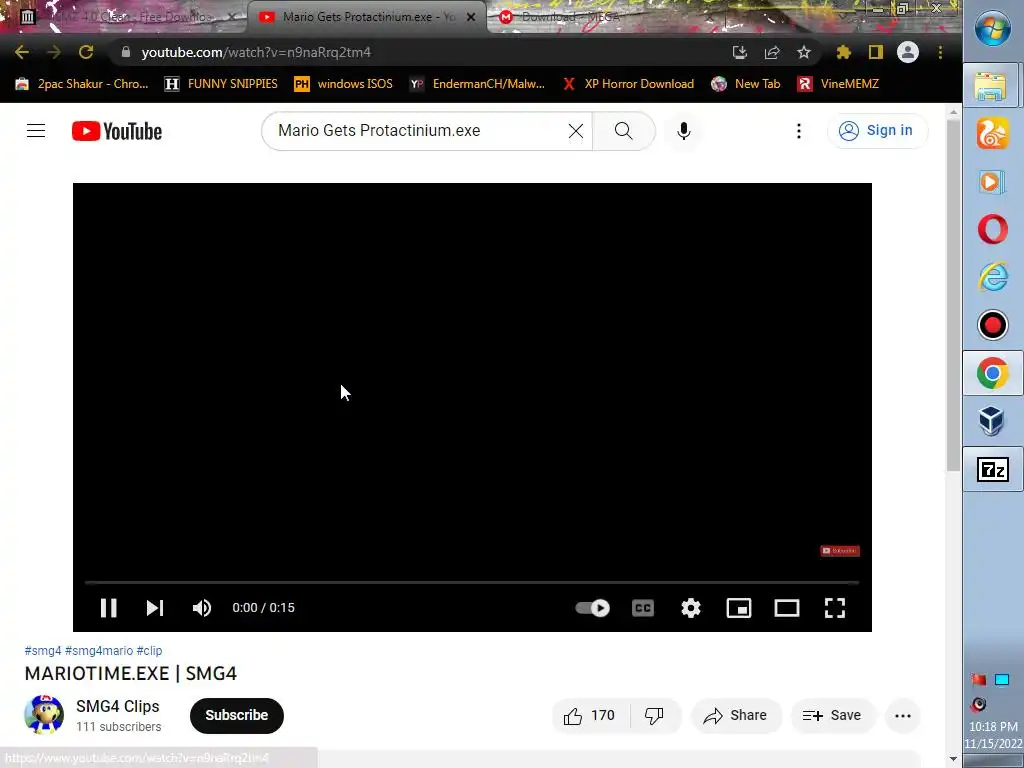This screenshot has height=768, width=1024.
Task: Mute the video volume
Action: coord(202,608)
